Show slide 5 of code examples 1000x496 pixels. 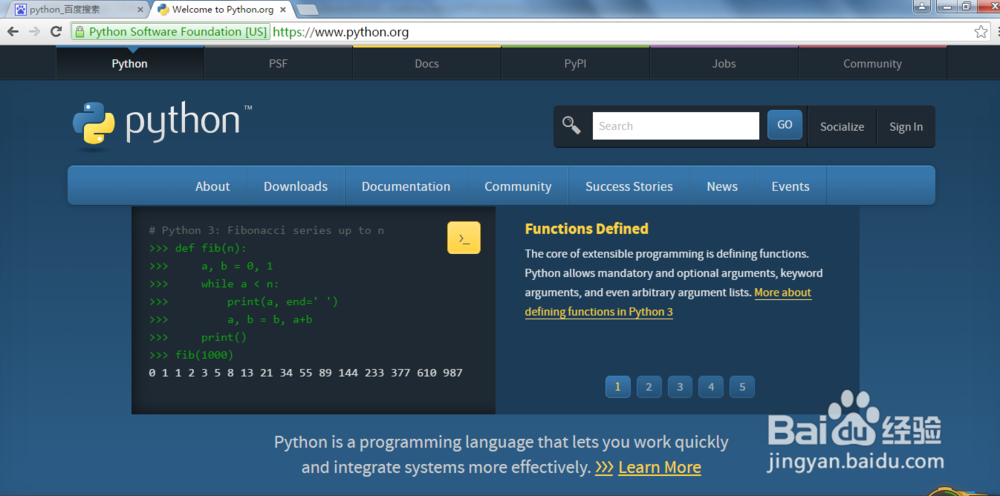(742, 386)
